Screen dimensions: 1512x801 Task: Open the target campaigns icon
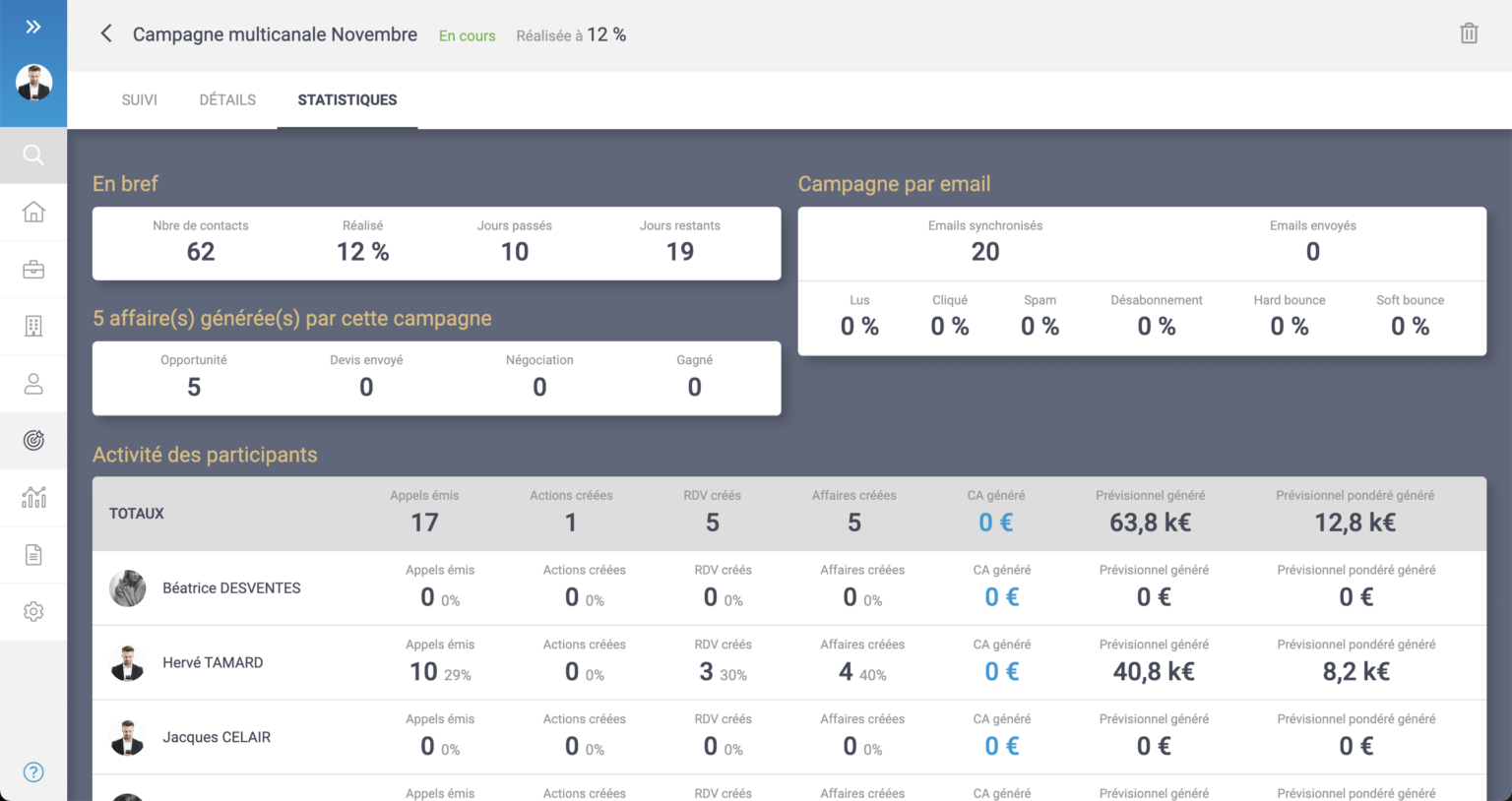pyautogui.click(x=33, y=440)
